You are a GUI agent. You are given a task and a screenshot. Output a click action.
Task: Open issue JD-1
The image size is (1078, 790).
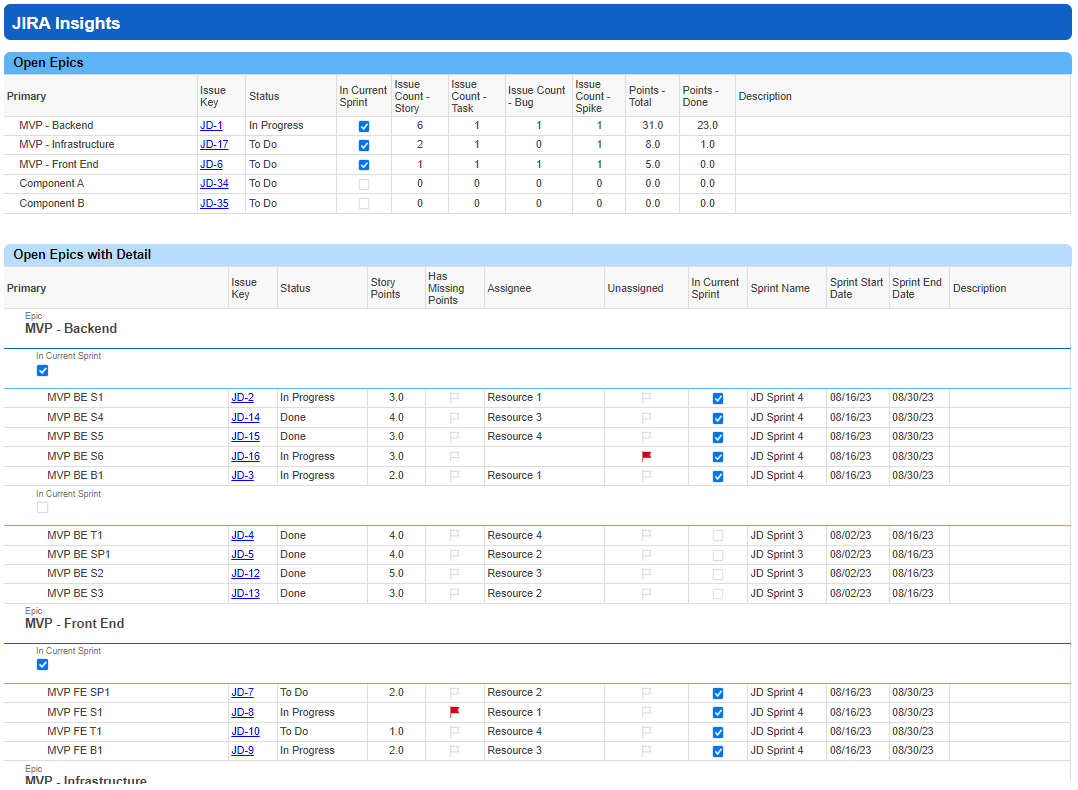click(211, 125)
